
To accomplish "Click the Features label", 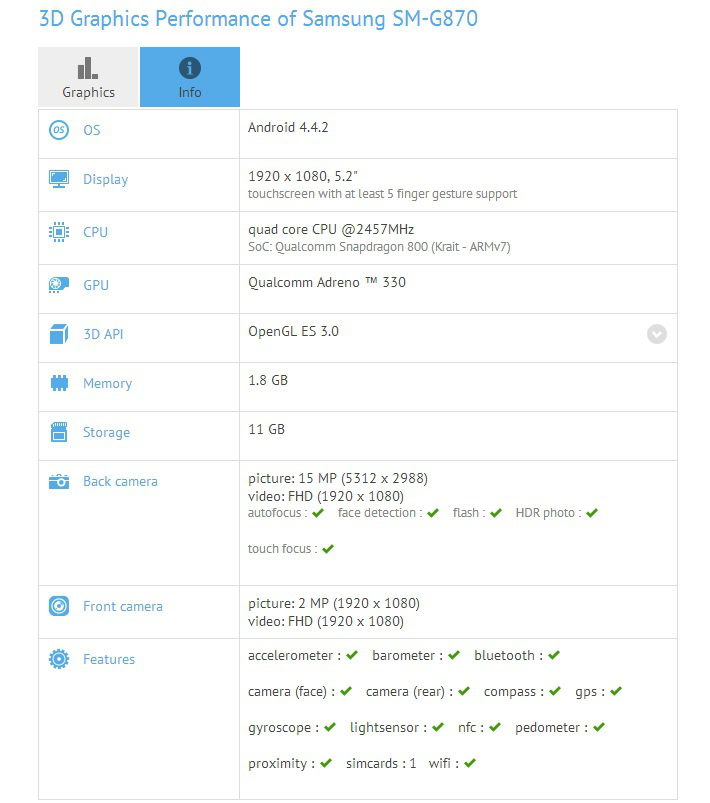I will (109, 659).
